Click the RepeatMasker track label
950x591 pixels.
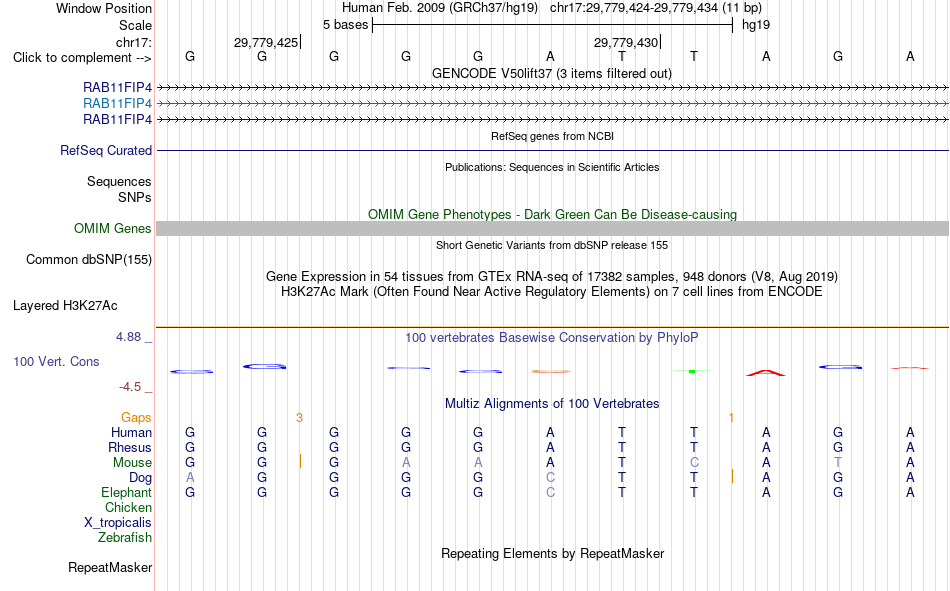coord(110,568)
